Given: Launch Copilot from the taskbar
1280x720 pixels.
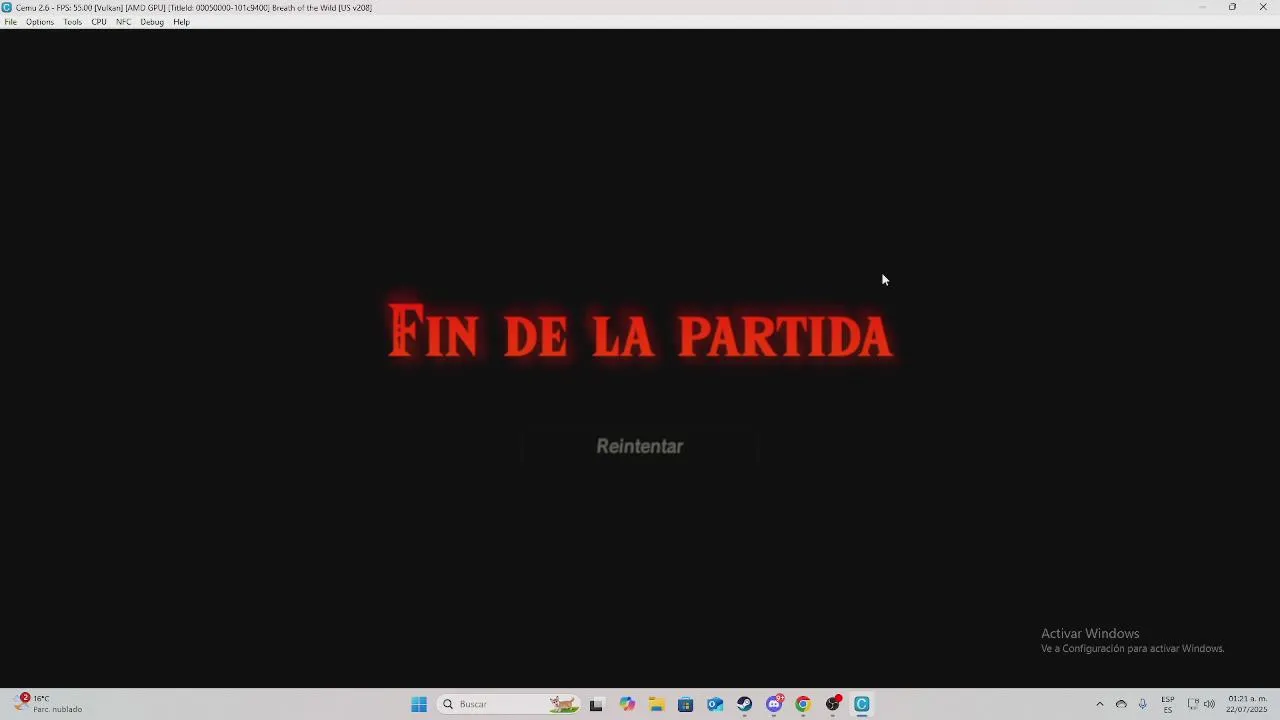Looking at the screenshot, I should pos(627,704).
